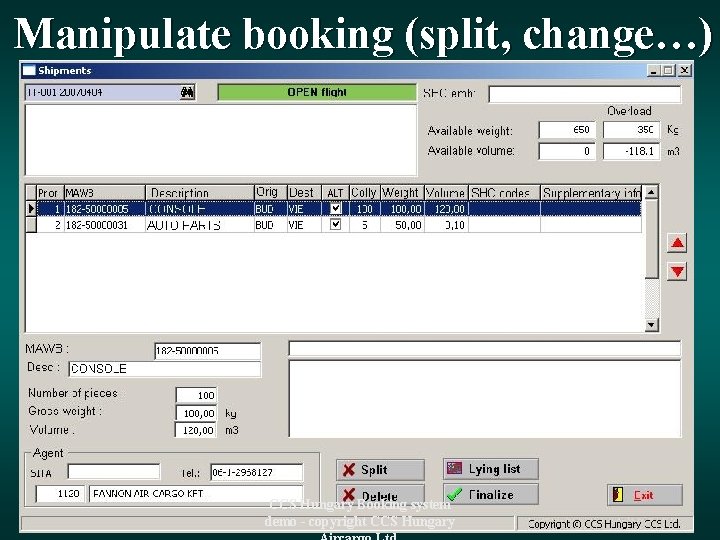Select MAWB cell 182-50000005

pos(105,209)
